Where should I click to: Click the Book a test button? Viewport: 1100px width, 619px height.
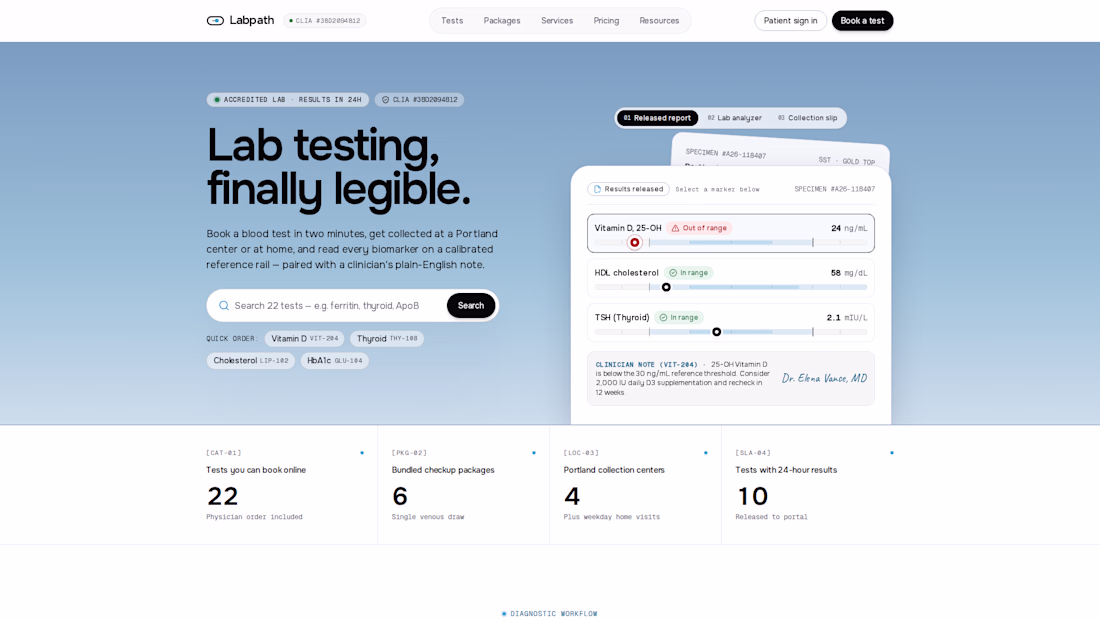(x=862, y=20)
